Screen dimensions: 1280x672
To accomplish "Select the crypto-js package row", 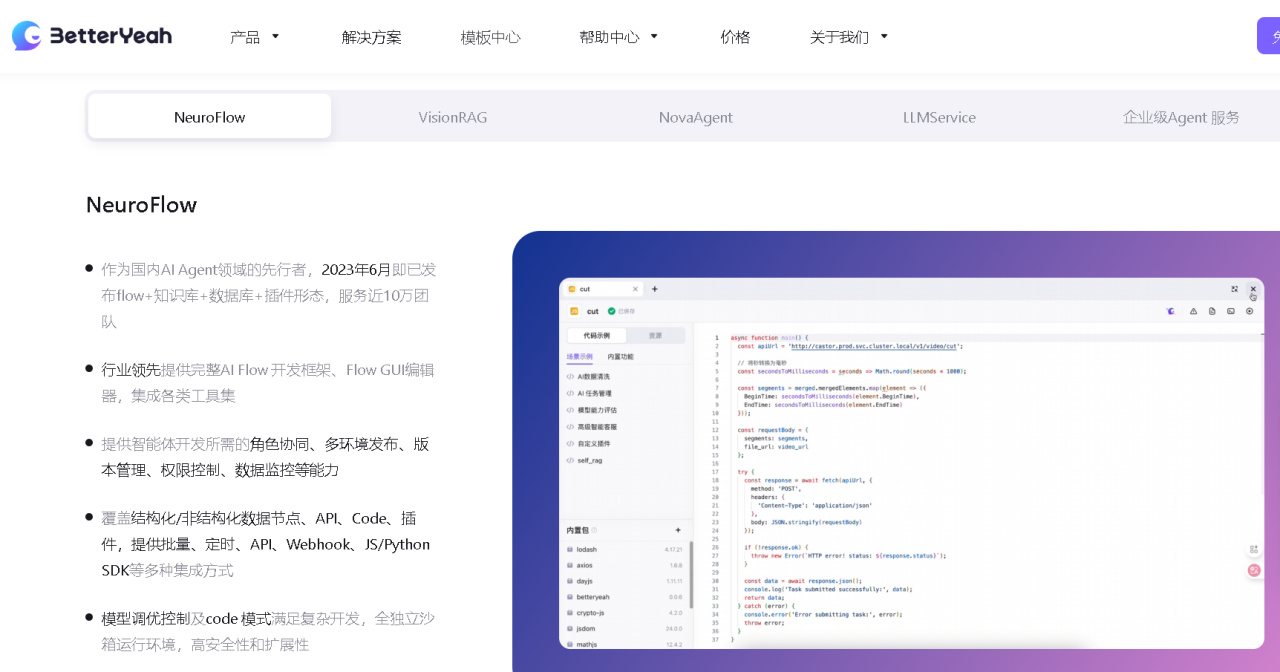I will [x=625, y=612].
